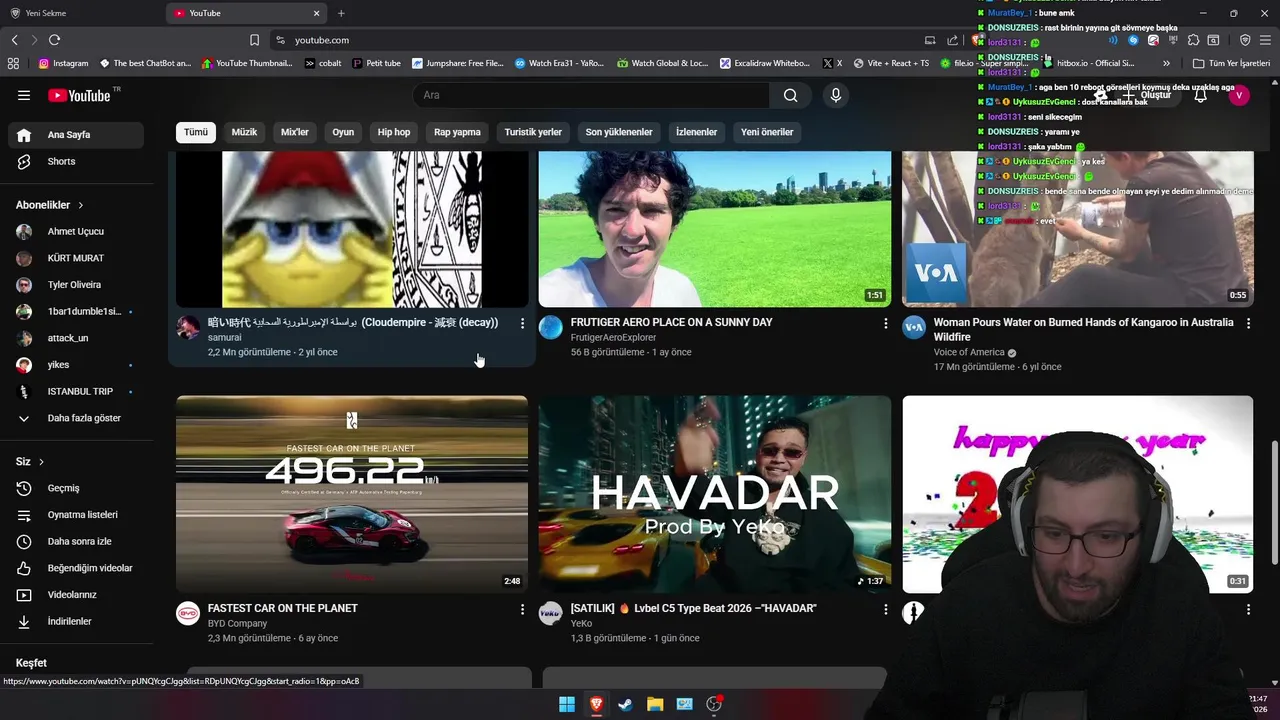Open options for FASTEST CAR video
The image size is (1280, 720).
click(x=522, y=609)
